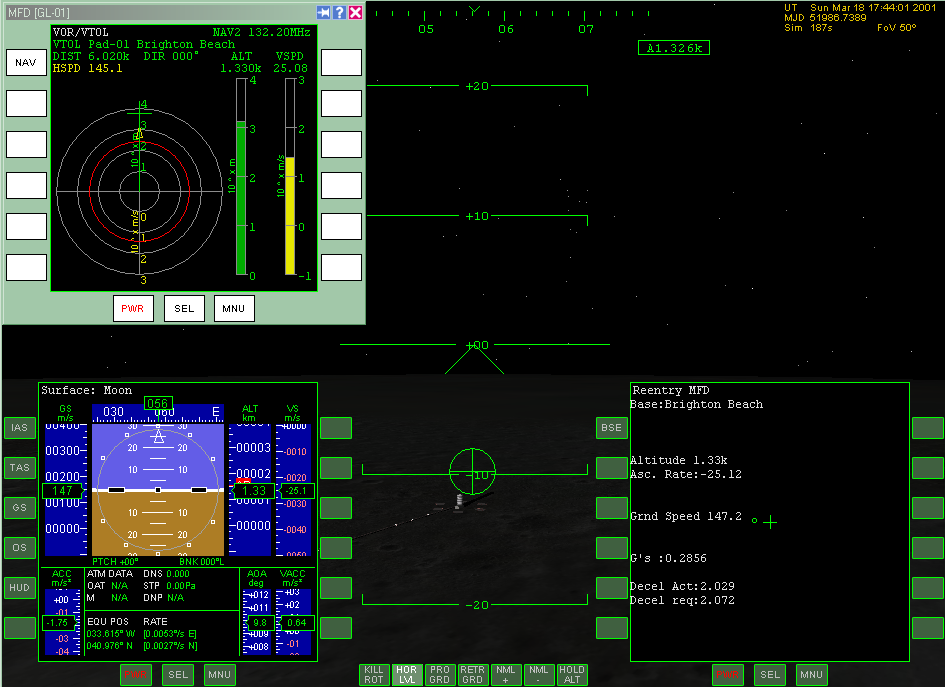Select TAS mode on the Surface MFD
Viewport: 945px width, 687px height.
tap(19, 468)
